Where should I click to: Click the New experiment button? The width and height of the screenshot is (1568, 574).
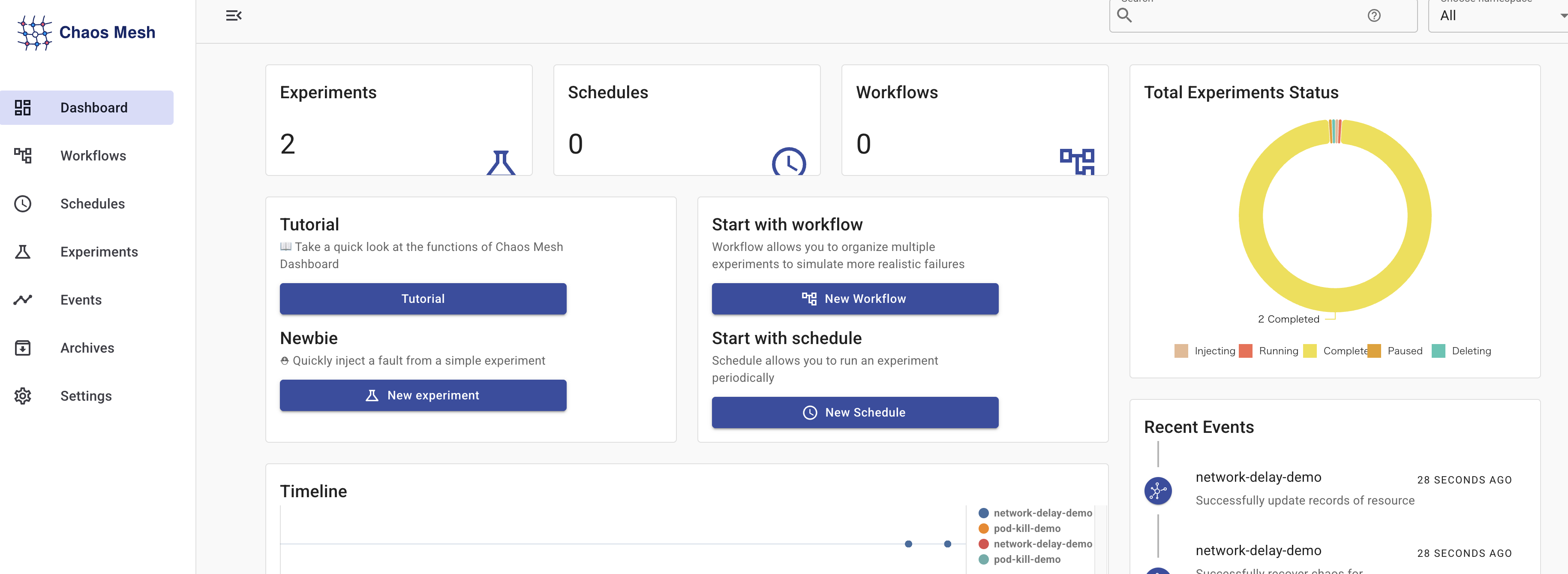tap(423, 396)
